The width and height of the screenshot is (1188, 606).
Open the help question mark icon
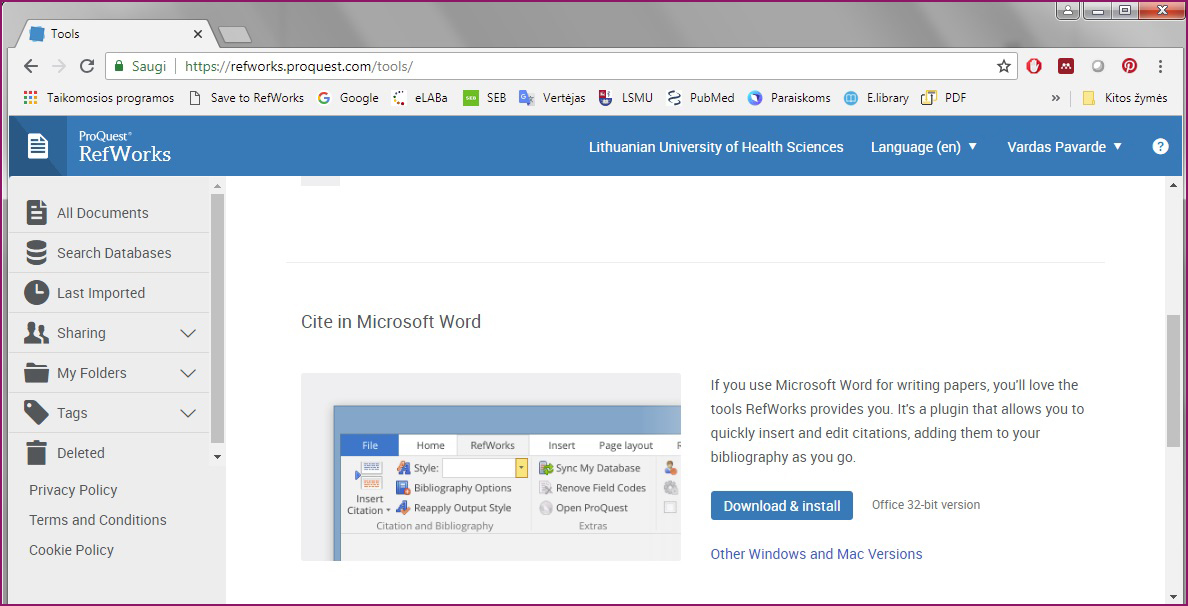tap(1160, 146)
